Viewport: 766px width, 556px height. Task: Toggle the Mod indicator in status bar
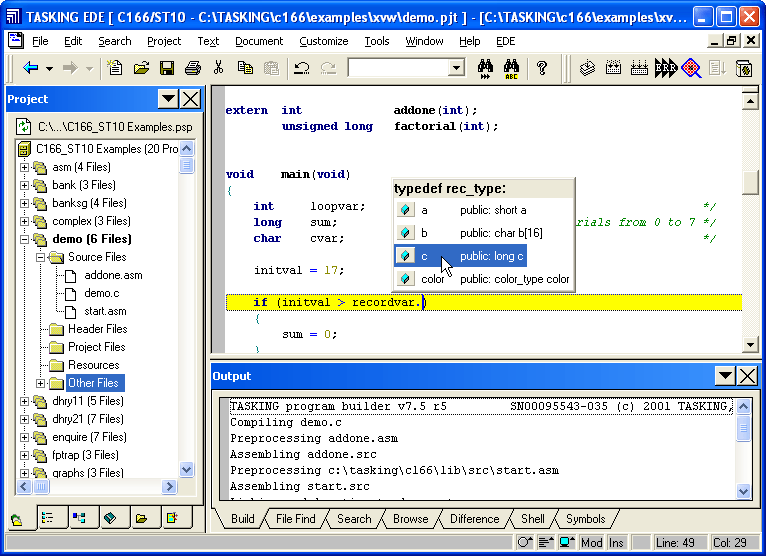pos(591,543)
